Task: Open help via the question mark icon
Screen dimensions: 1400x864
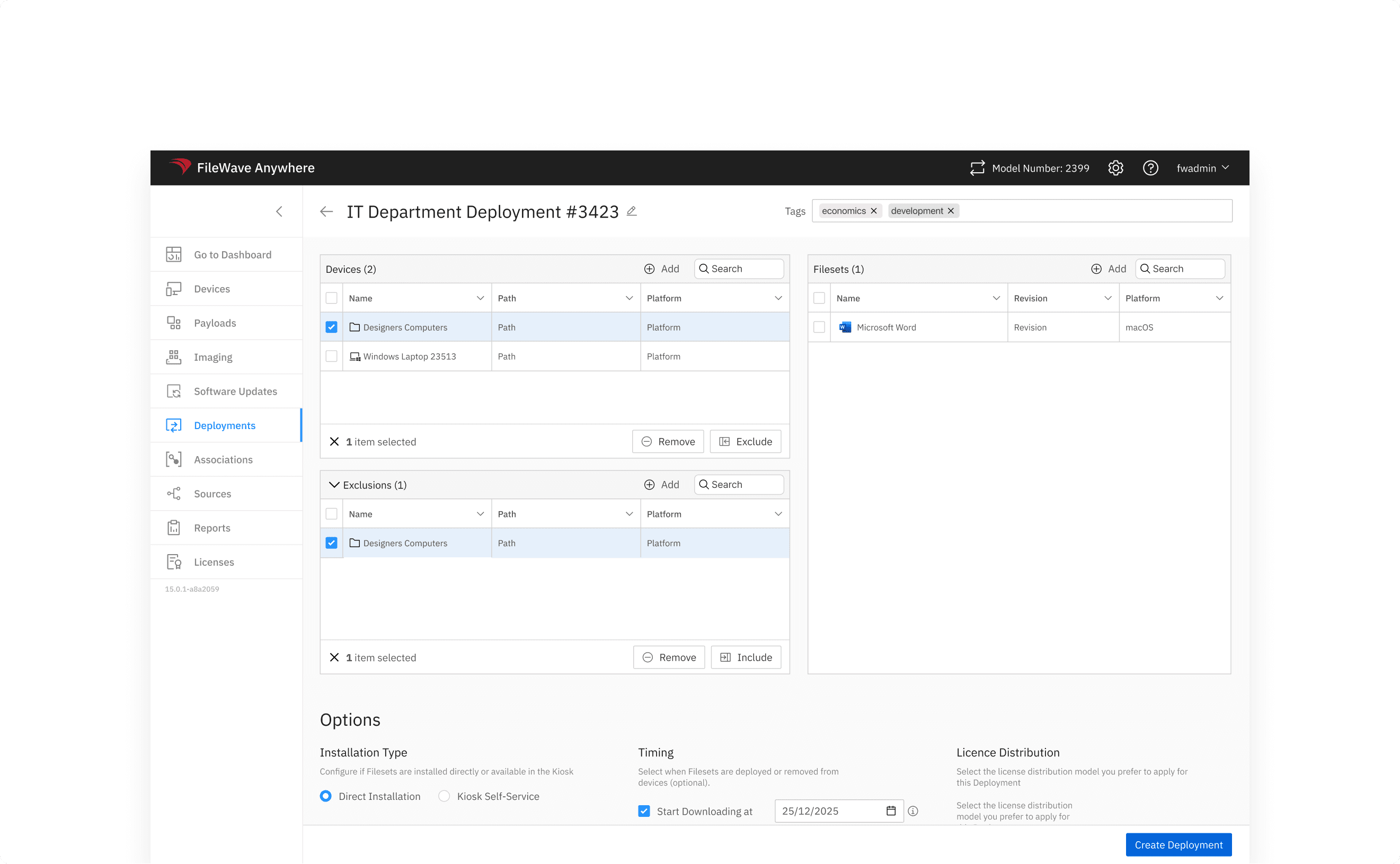Action: point(1150,168)
